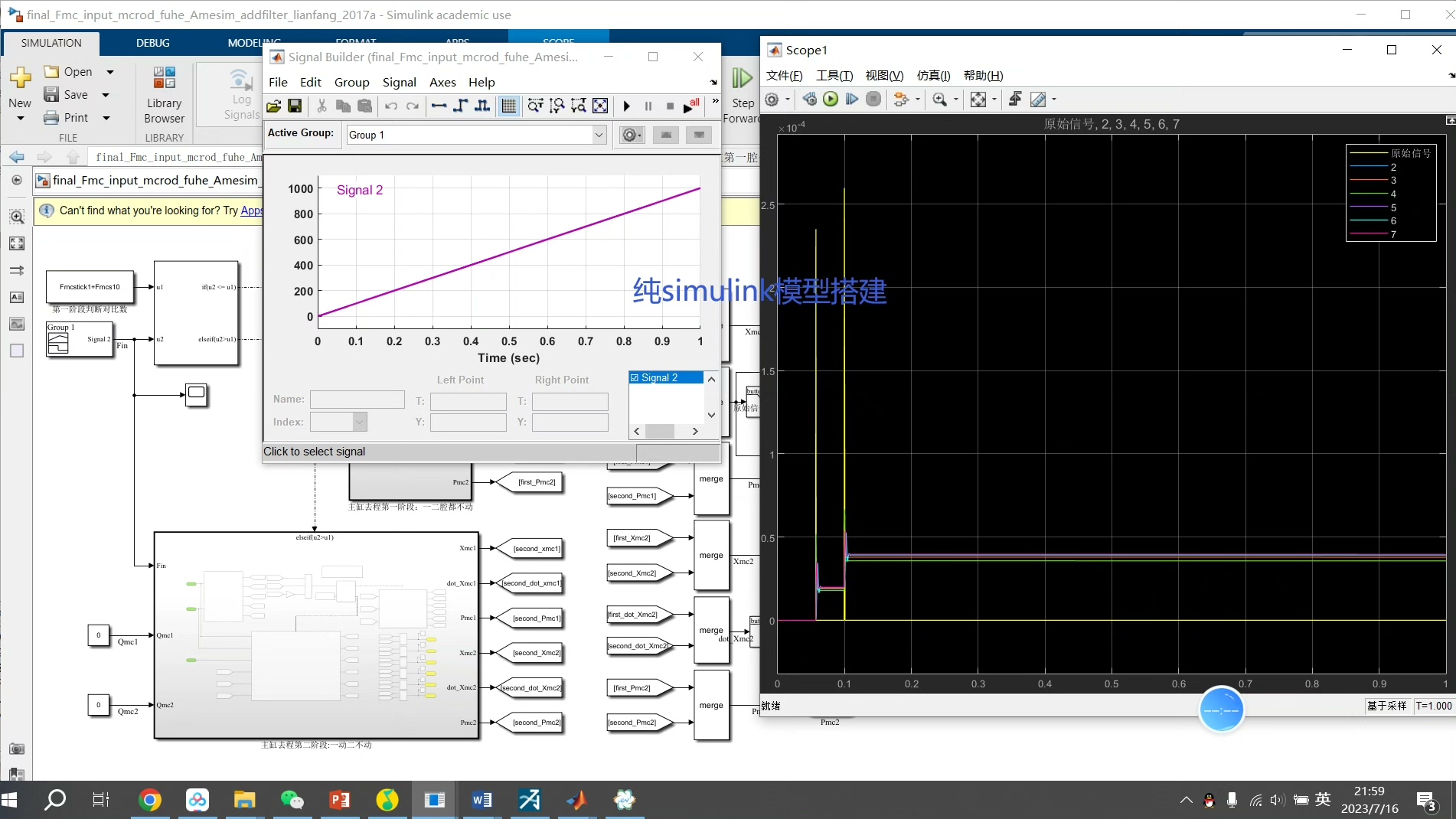Stop simulation in Signal Builder toolbar
The image size is (1456, 819).
(x=670, y=106)
